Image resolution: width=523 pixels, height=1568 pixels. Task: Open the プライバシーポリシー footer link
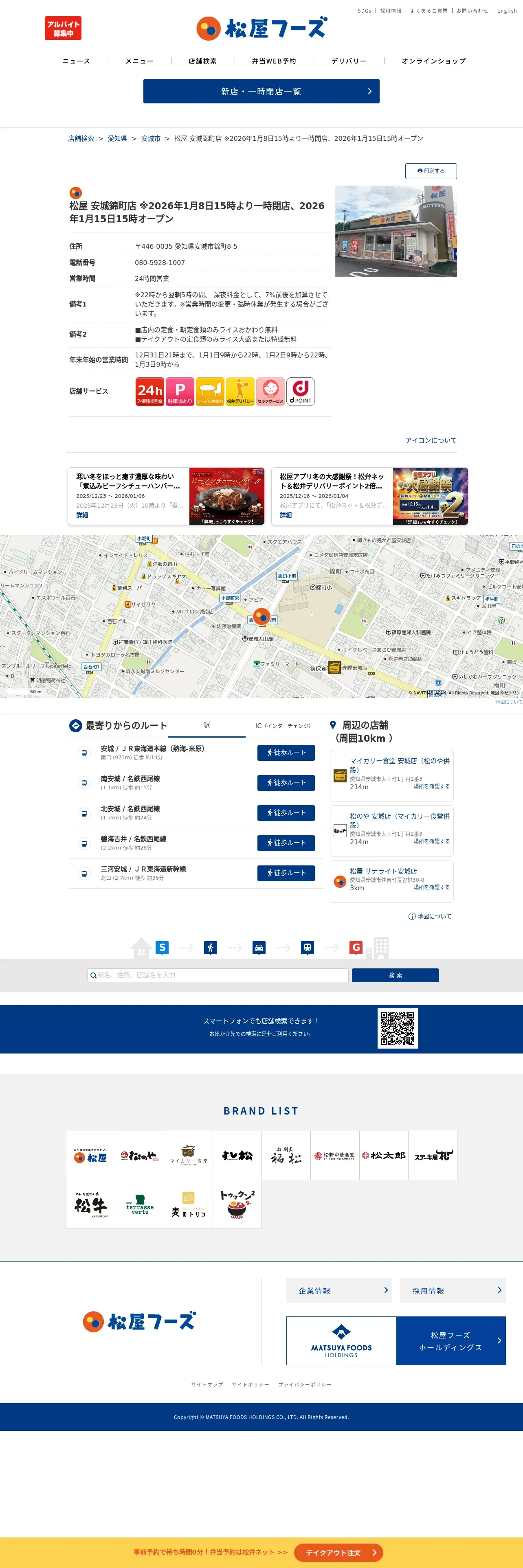305,1385
